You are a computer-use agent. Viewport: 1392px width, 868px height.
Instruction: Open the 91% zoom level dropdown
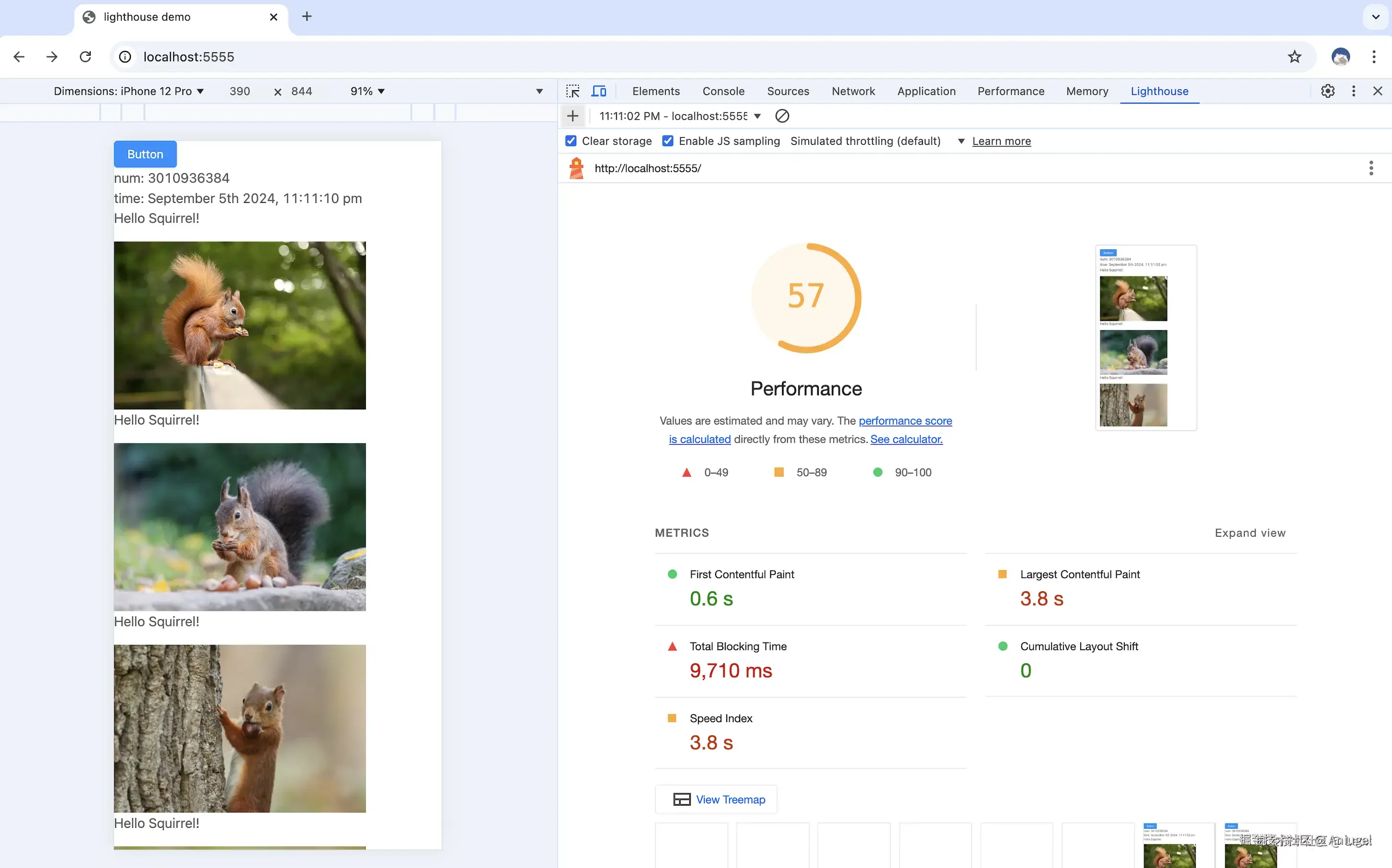pos(367,91)
